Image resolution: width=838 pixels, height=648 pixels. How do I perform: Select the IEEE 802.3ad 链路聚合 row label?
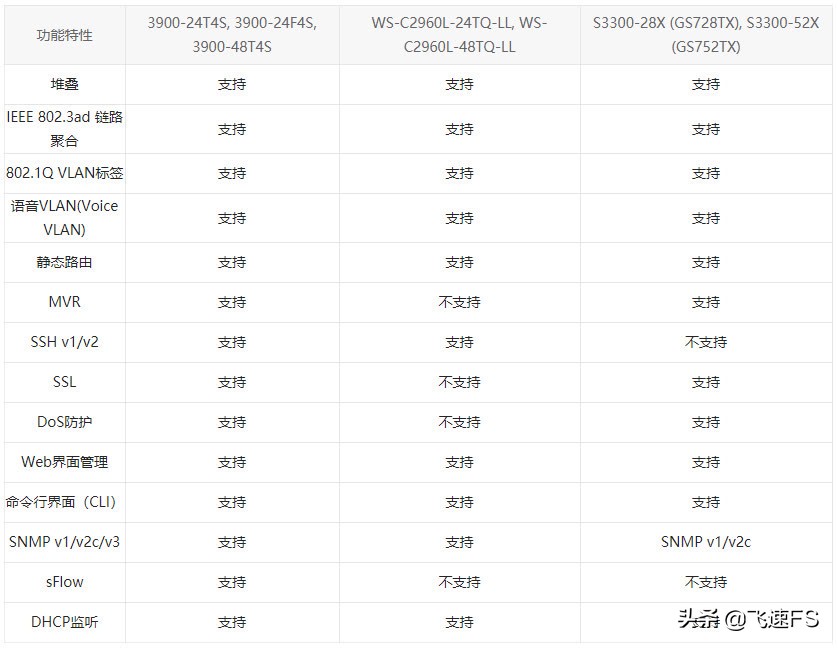coord(64,129)
